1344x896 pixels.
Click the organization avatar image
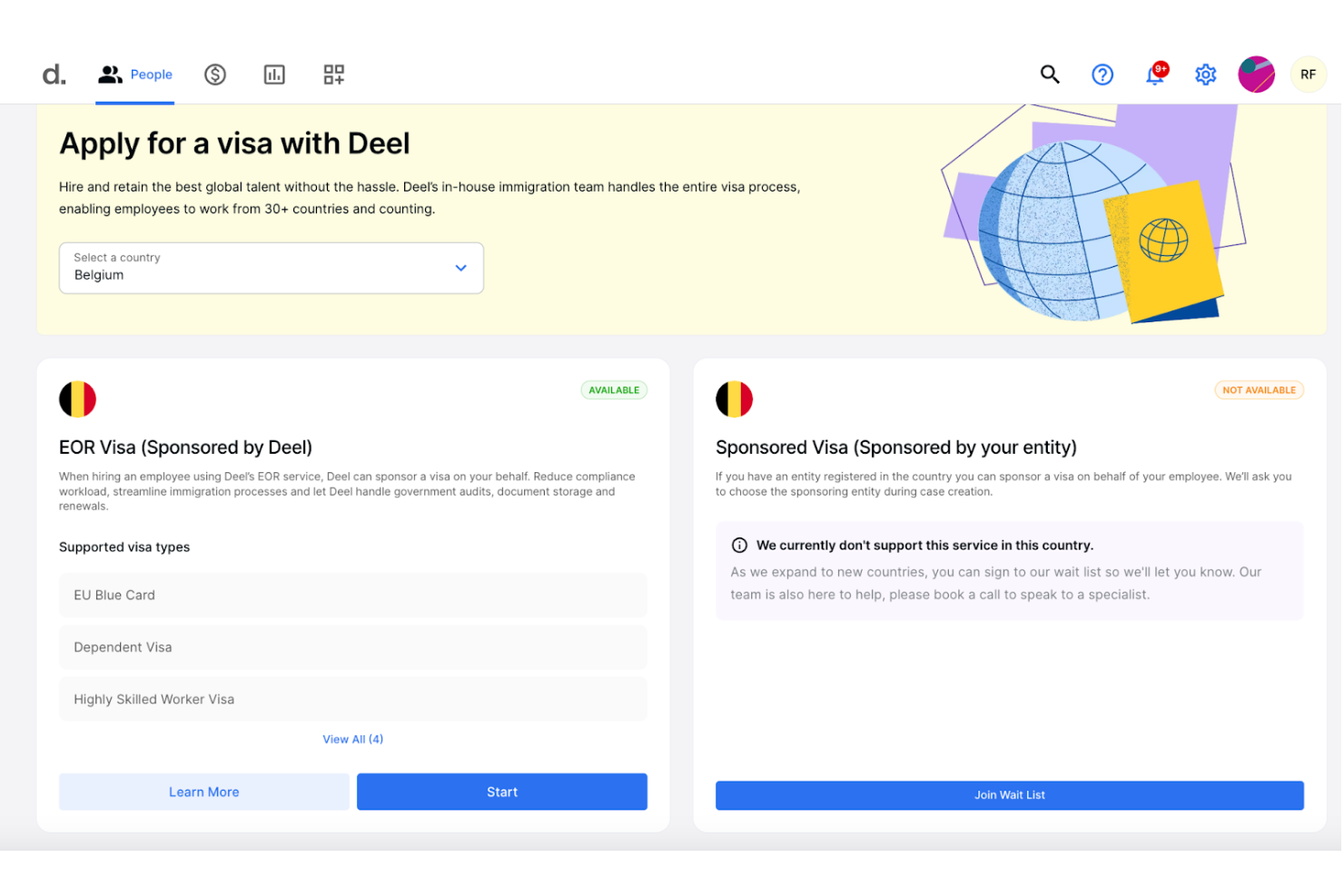point(1257,74)
